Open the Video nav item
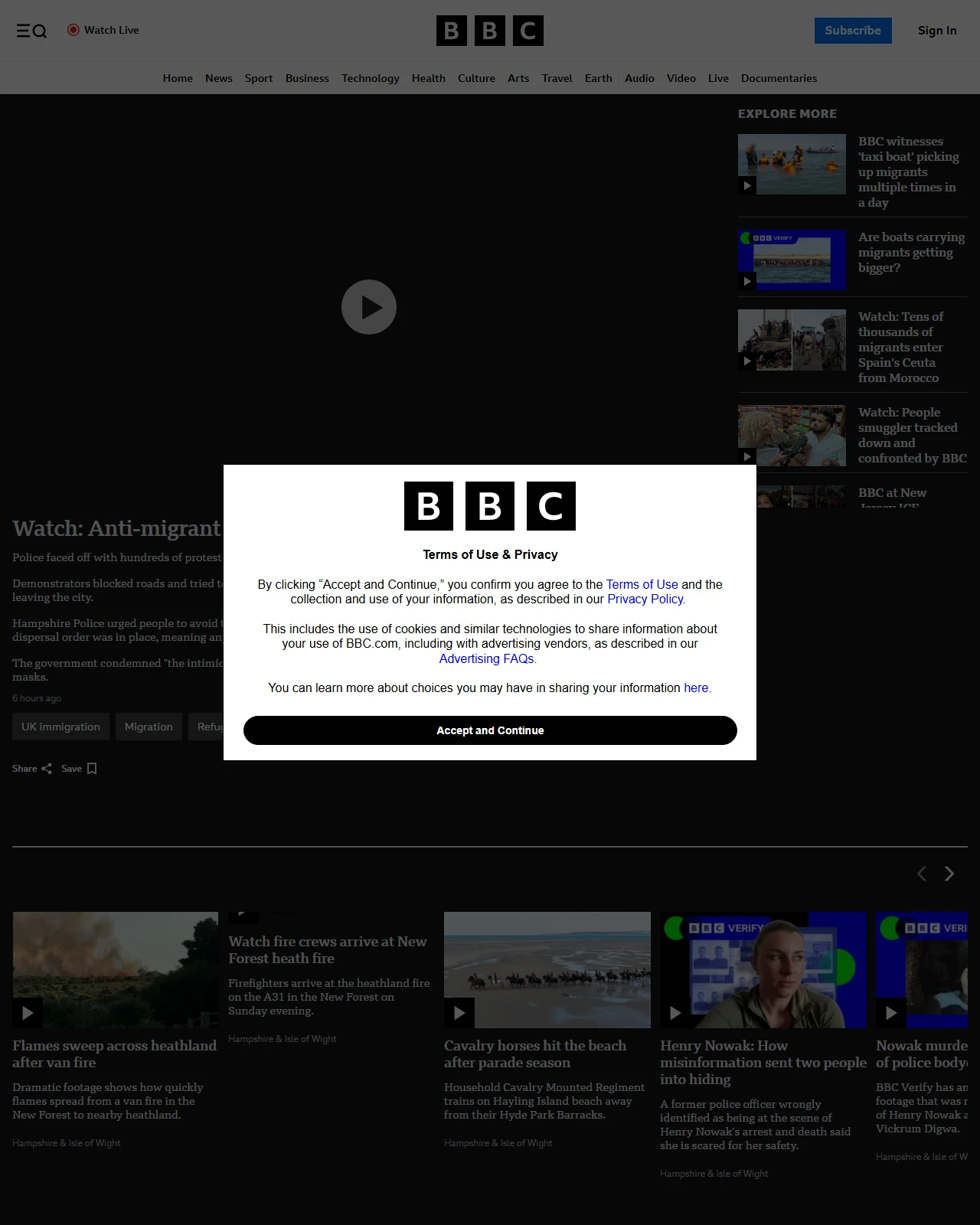The height and width of the screenshot is (1225, 980). point(681,78)
